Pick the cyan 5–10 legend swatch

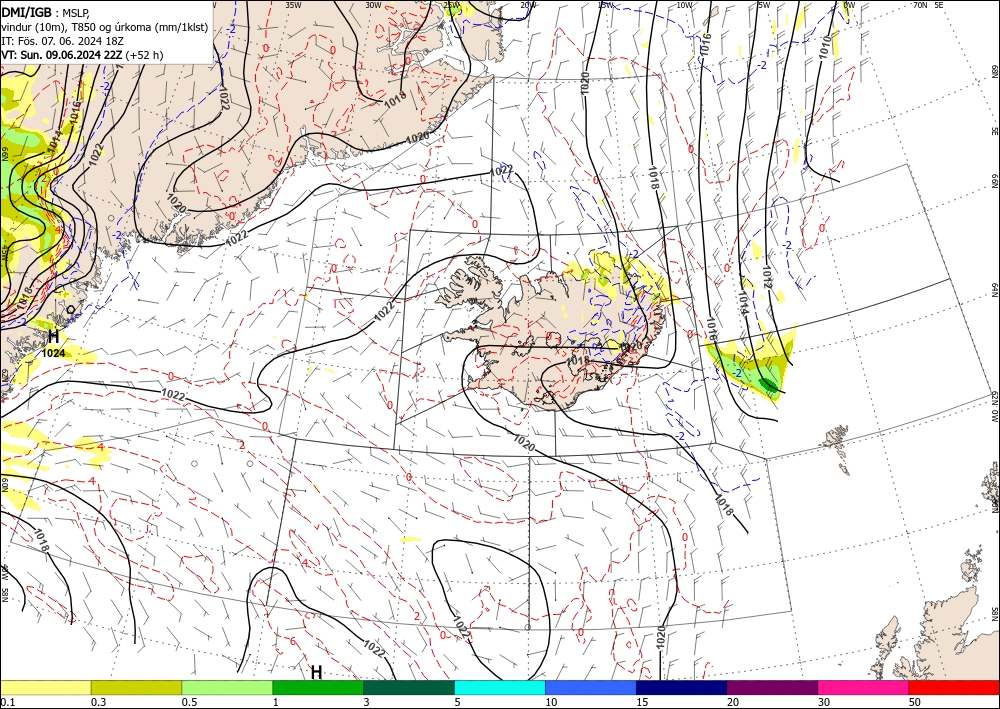[500, 687]
